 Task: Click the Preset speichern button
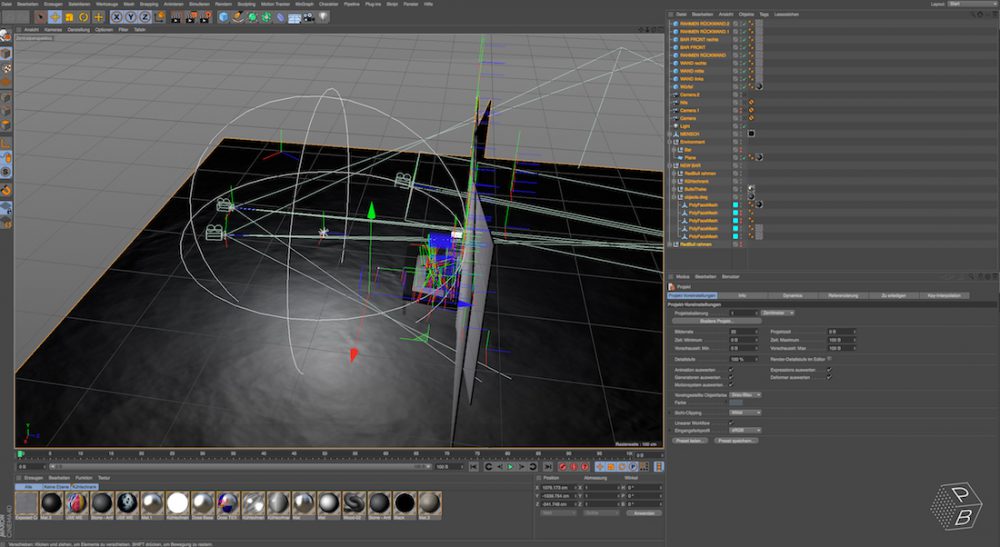(x=736, y=441)
